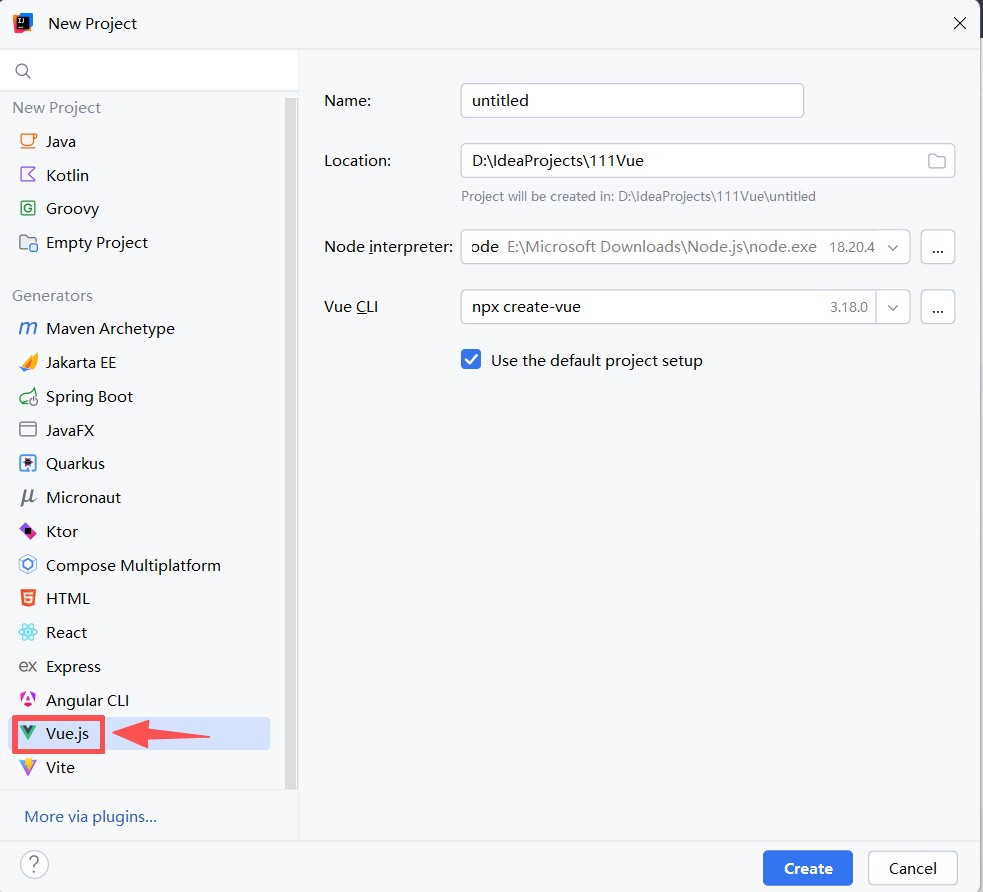Select the Angular CLI icon

tap(28, 700)
